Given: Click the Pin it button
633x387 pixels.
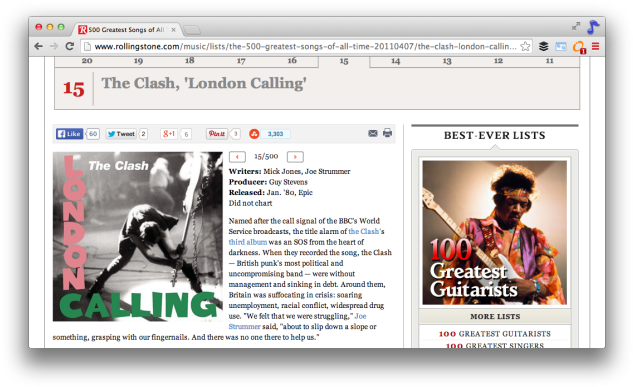Looking at the screenshot, I should (217, 134).
